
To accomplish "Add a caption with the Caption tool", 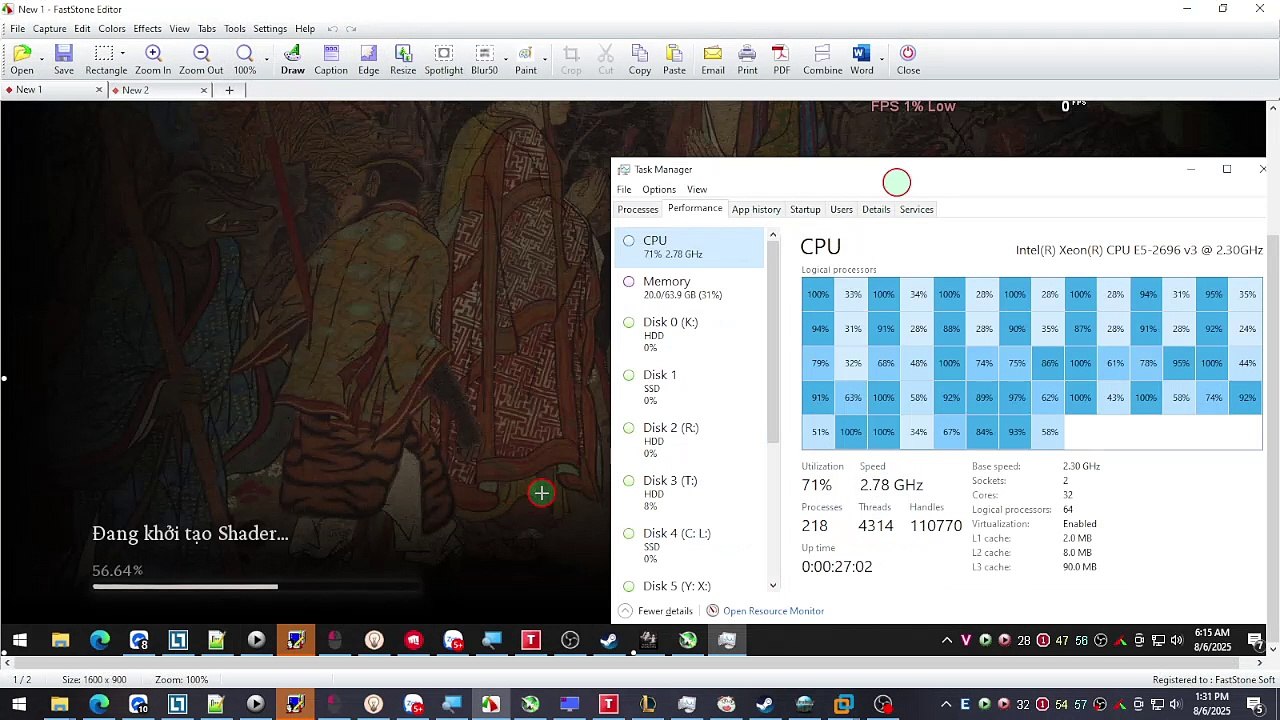I will pyautogui.click(x=331, y=60).
